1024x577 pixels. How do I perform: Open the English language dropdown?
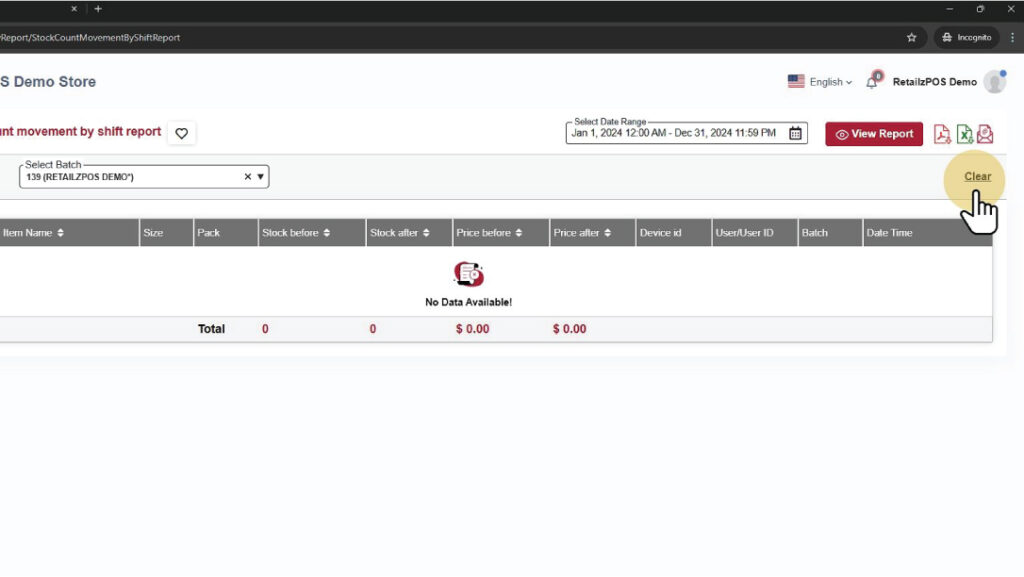coord(820,82)
